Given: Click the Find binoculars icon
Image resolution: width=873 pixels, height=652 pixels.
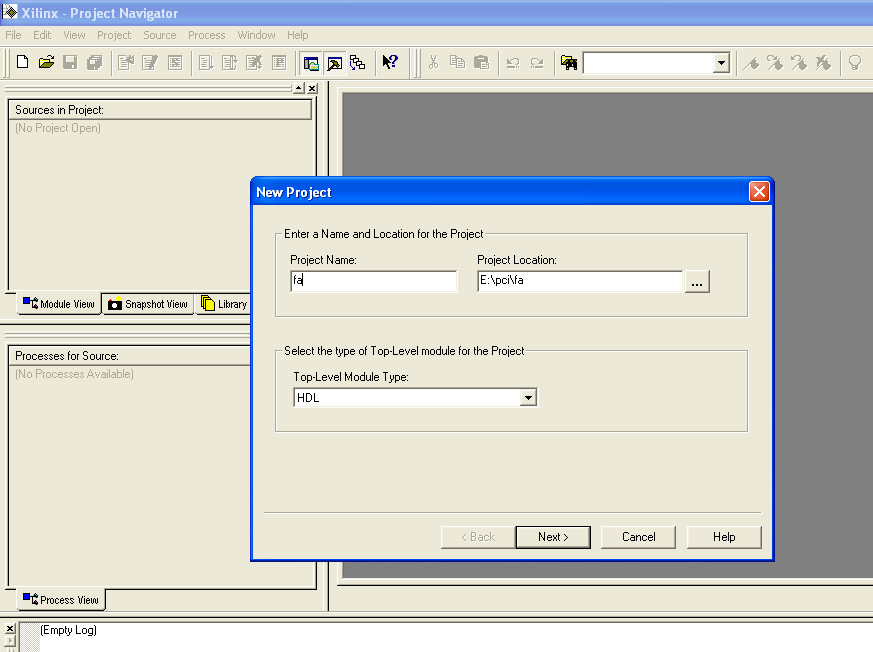Looking at the screenshot, I should point(568,63).
